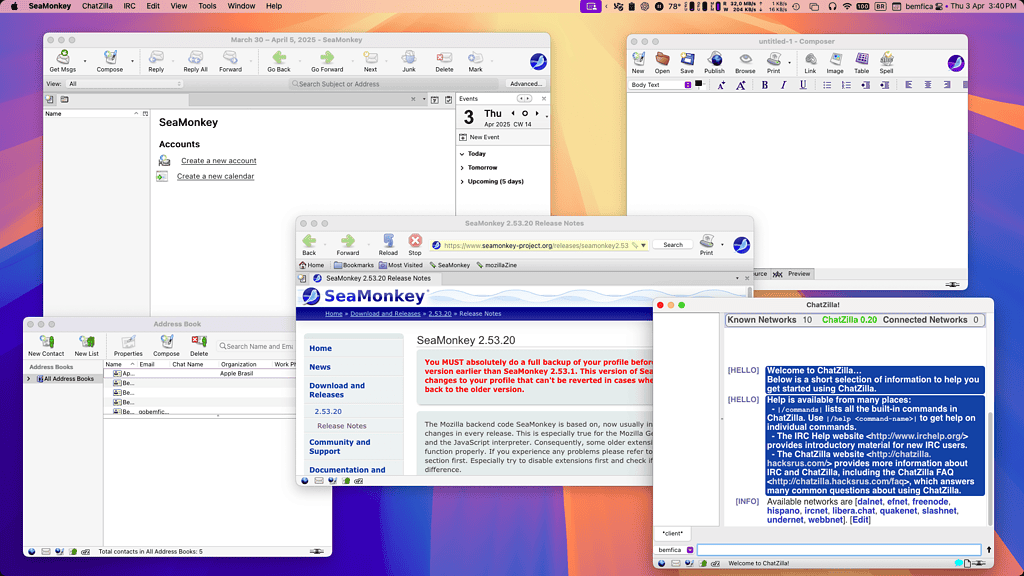The image size is (1024, 576).
Task: Expand the Tomorrow events section
Action: point(462,168)
